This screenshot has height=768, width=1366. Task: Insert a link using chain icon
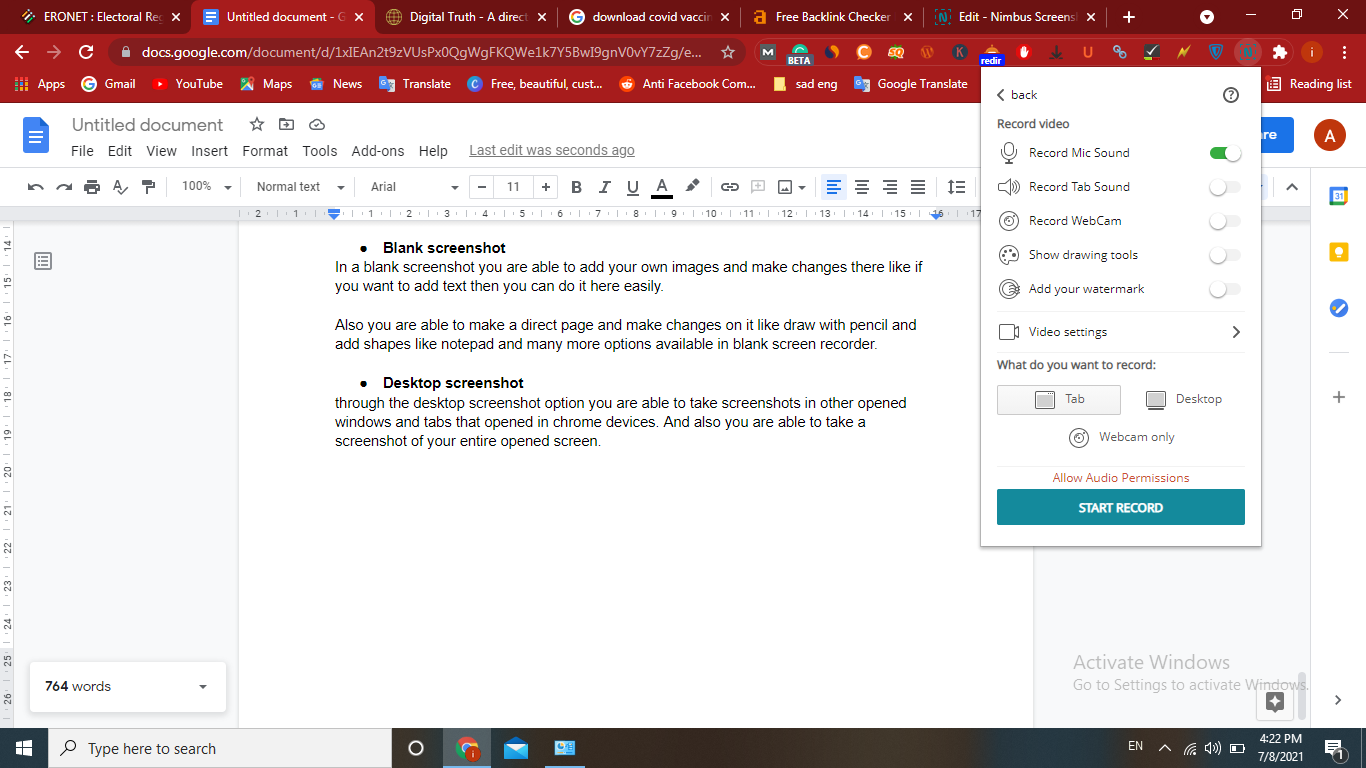pyautogui.click(x=730, y=187)
